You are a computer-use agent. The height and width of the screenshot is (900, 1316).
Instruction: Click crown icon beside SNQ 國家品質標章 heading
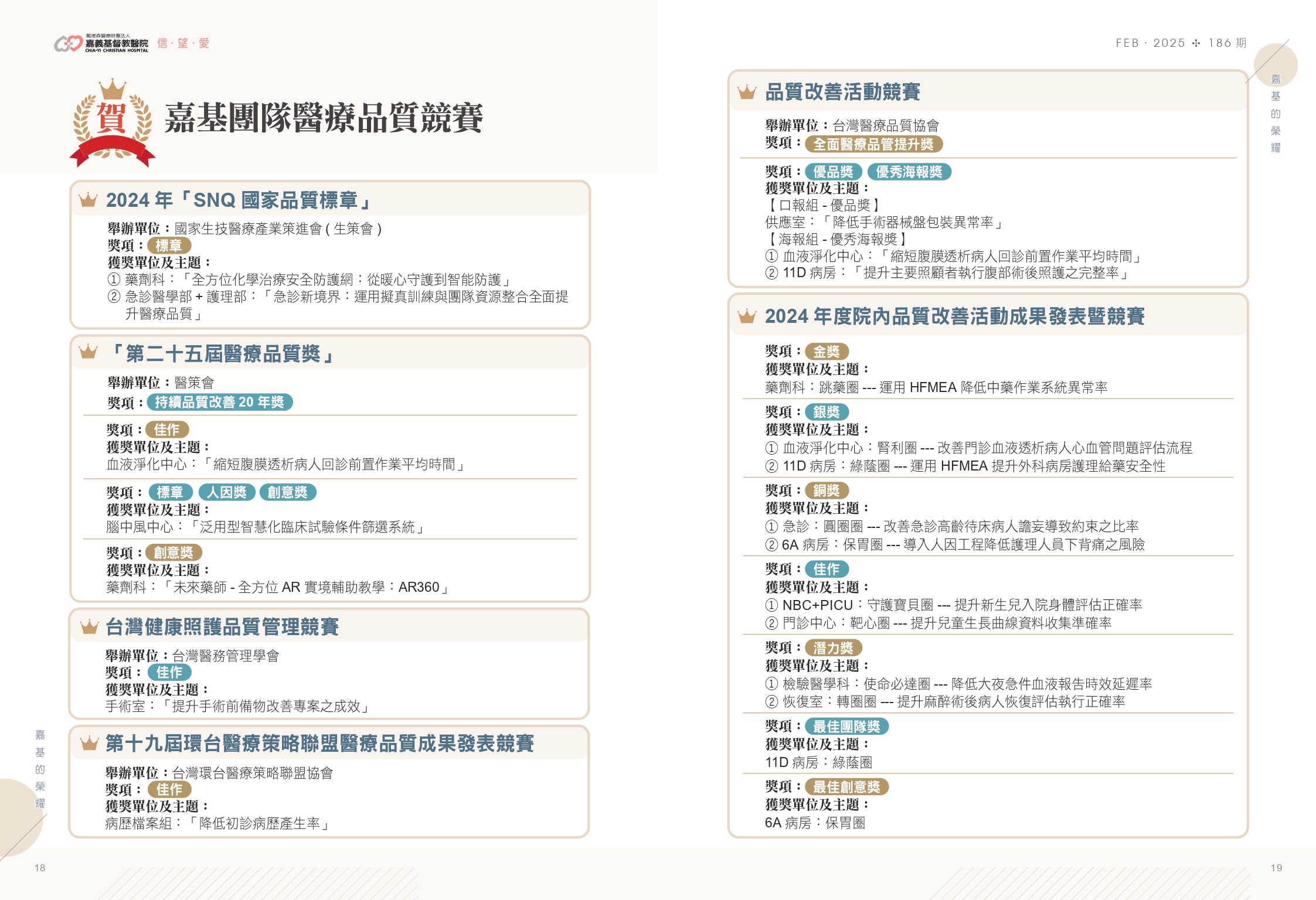pos(88,200)
